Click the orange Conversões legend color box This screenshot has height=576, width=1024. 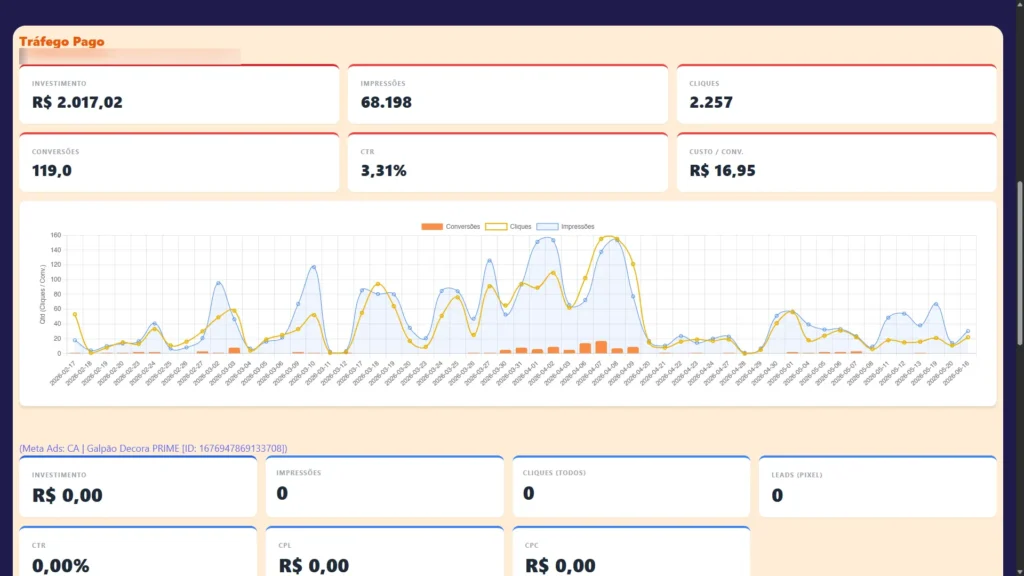point(432,227)
